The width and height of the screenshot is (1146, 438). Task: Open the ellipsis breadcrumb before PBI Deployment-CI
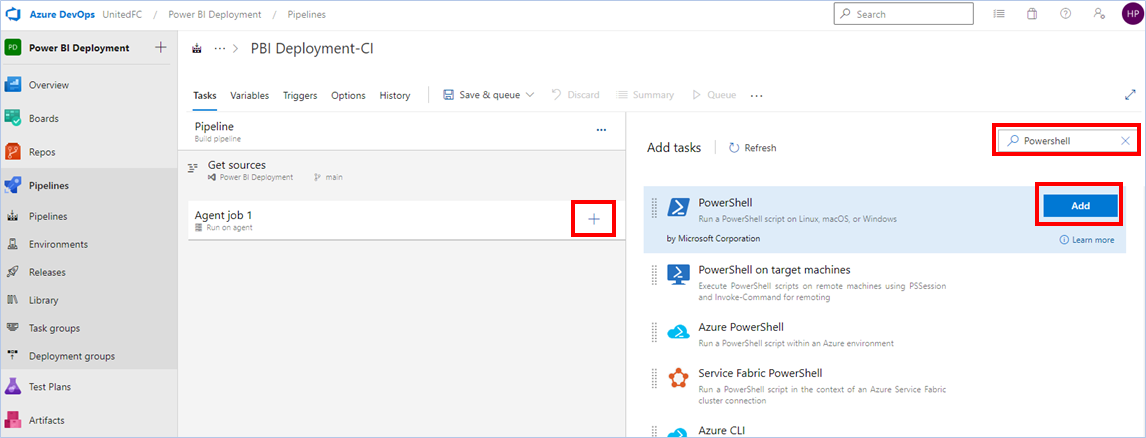pos(220,49)
